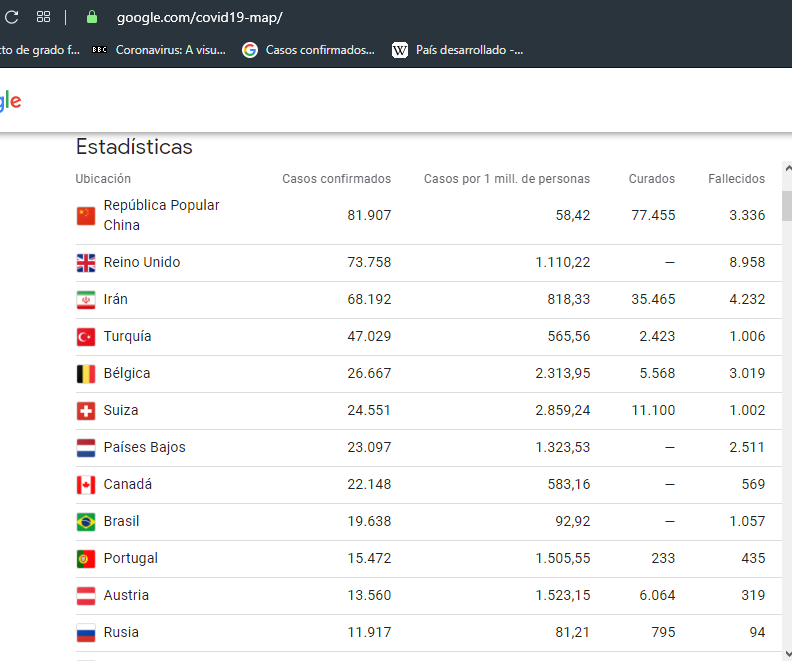Screen dimensions: 792x664
Task: Open the BBC Coronavirus bookmark
Action: pyautogui.click(x=160, y=50)
